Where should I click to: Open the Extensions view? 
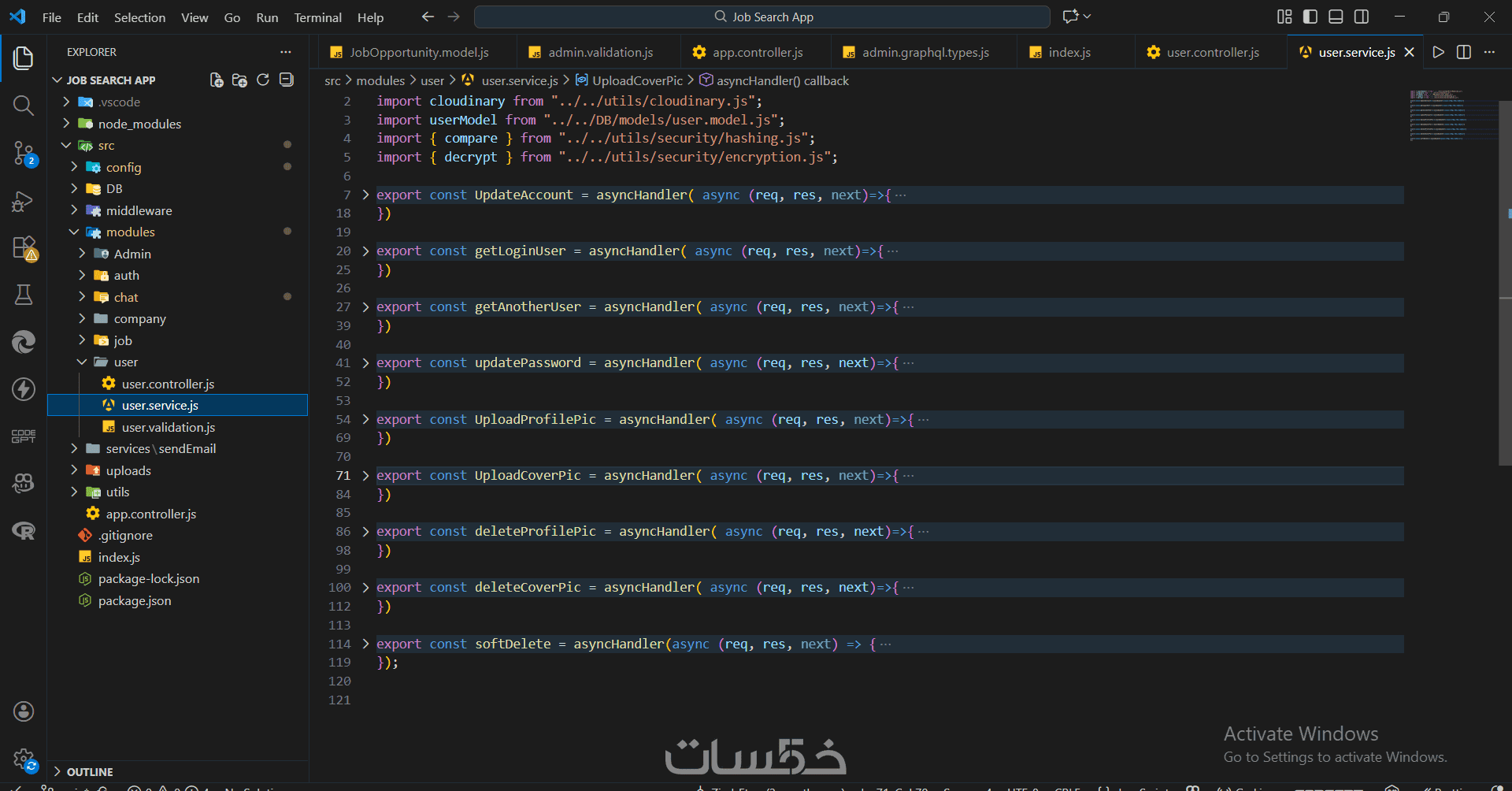24,248
